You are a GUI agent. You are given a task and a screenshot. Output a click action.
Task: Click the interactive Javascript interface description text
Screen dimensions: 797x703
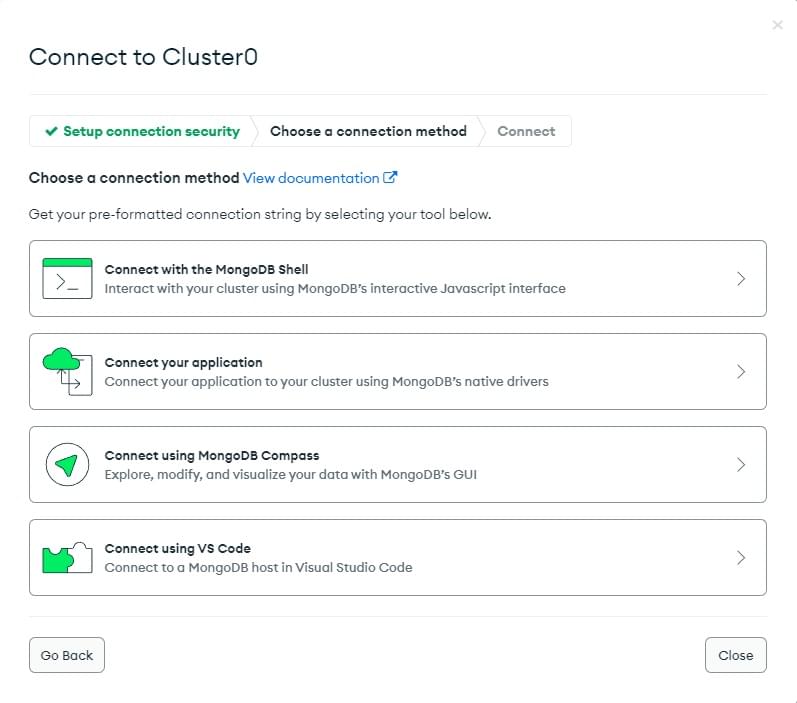click(335, 288)
